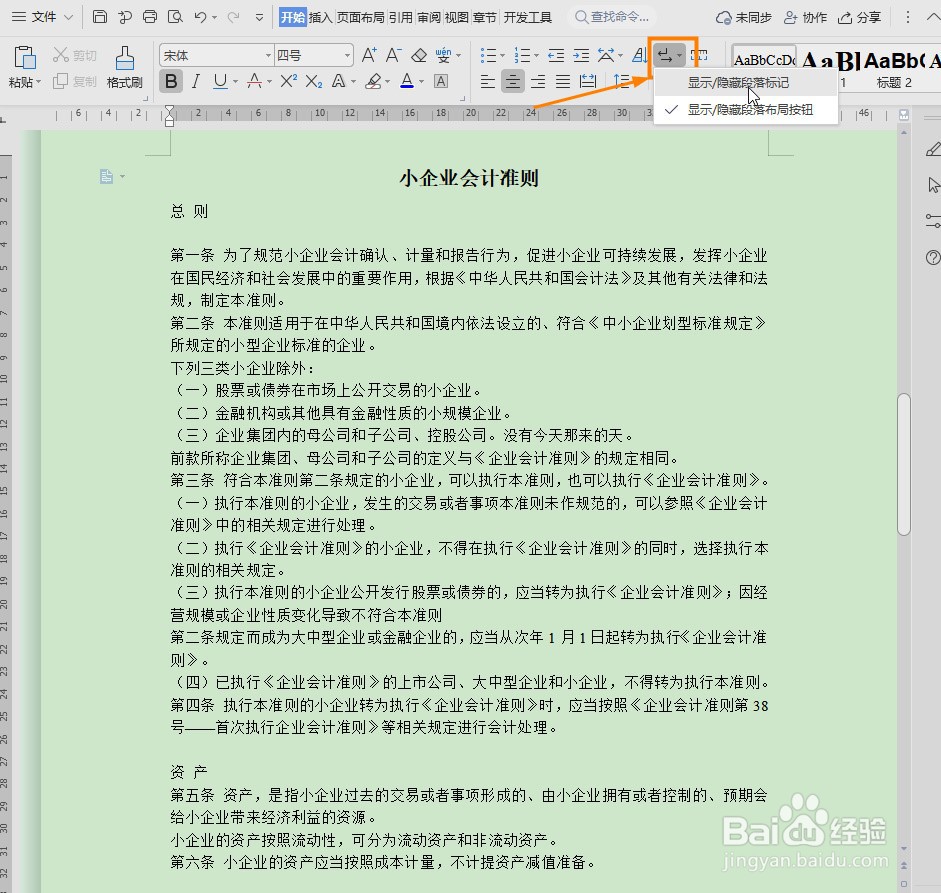Select 显示/隐藏段落标记 menu item
Screen dimensions: 941x893
[745, 83]
